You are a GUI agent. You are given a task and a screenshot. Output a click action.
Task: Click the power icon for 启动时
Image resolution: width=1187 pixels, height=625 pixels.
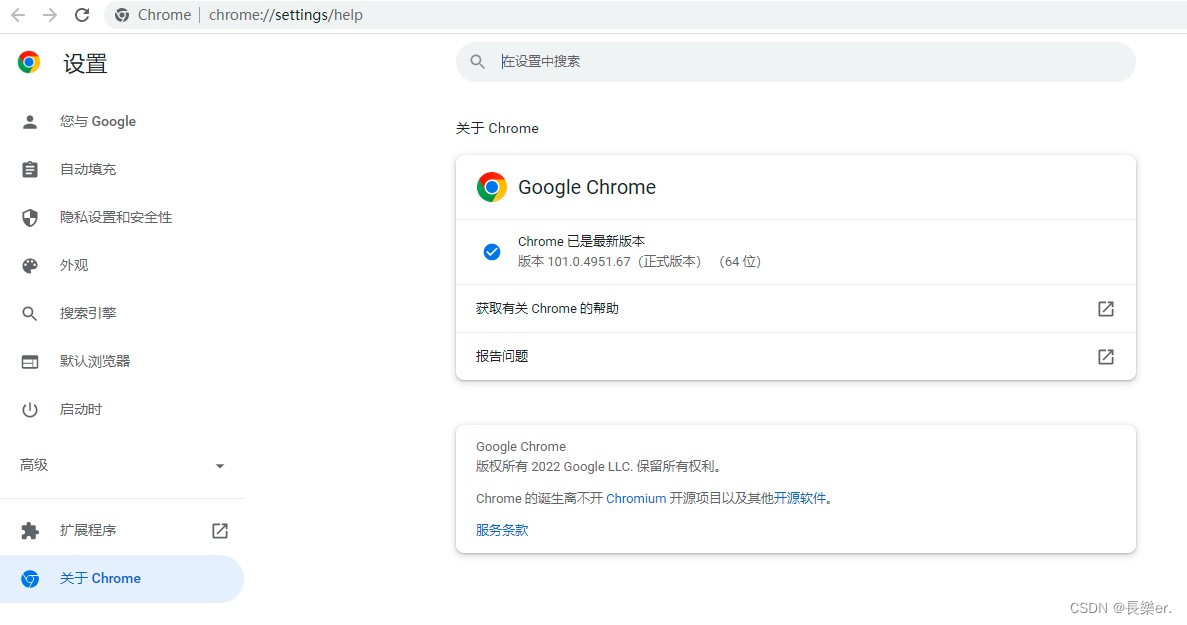30,409
